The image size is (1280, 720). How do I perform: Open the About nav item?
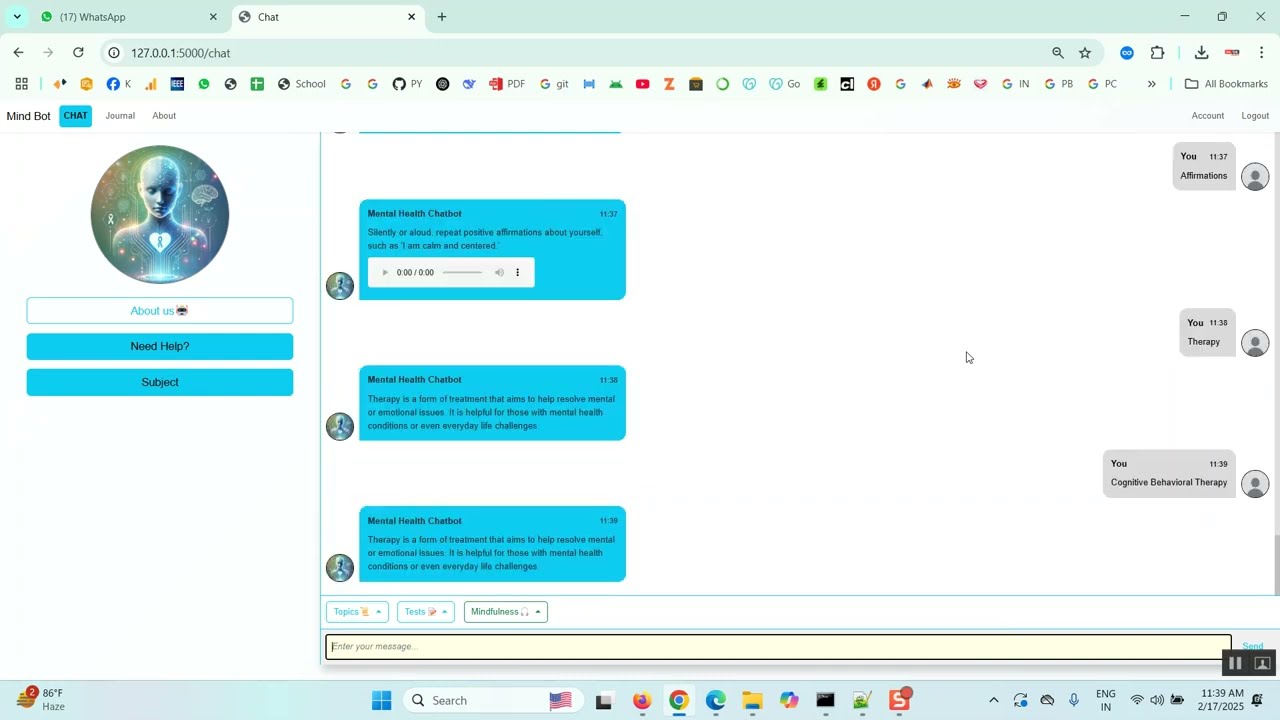coord(164,116)
